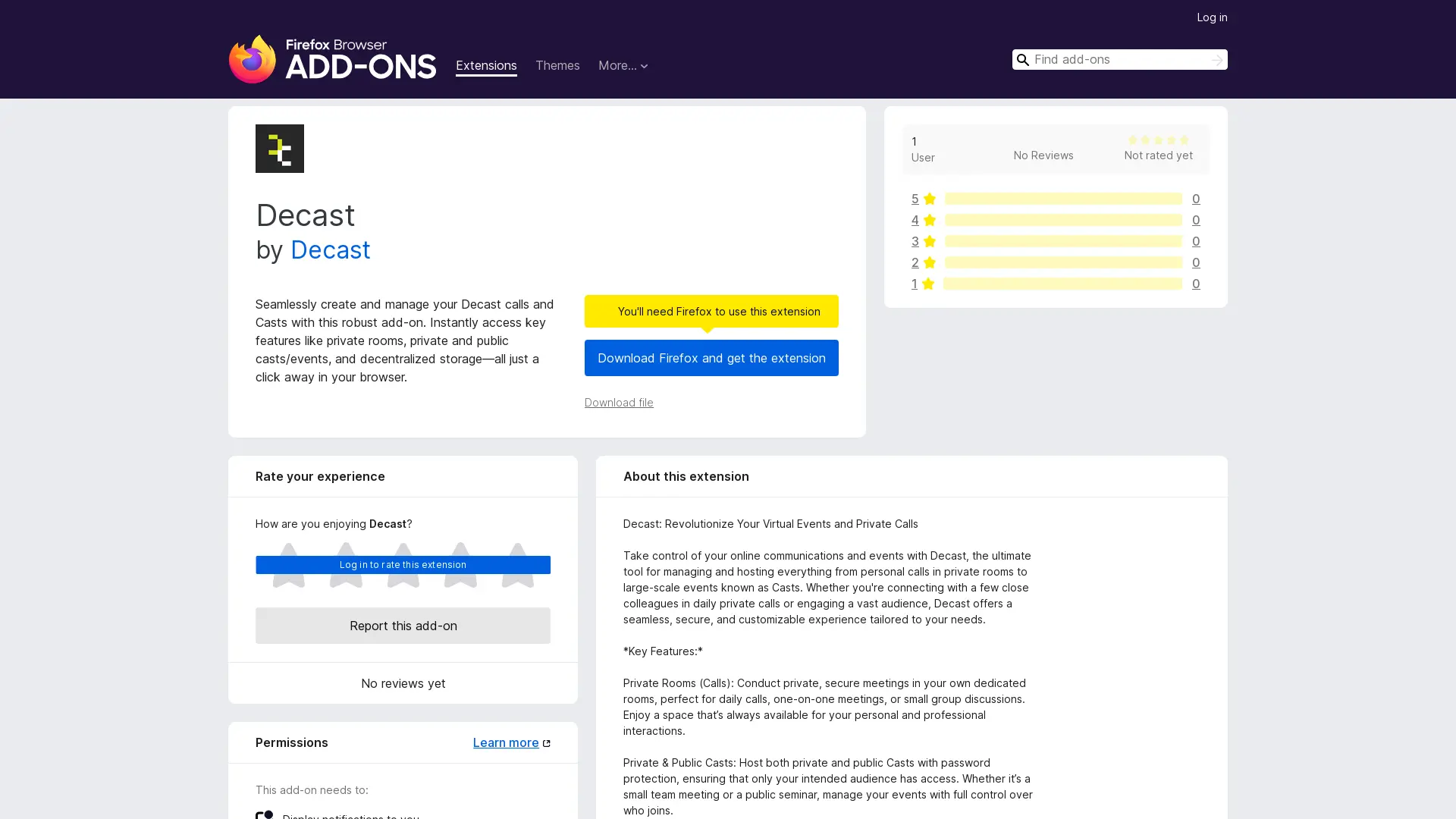Open the Download file link
Viewport: 1456px width, 819px height.
618,403
